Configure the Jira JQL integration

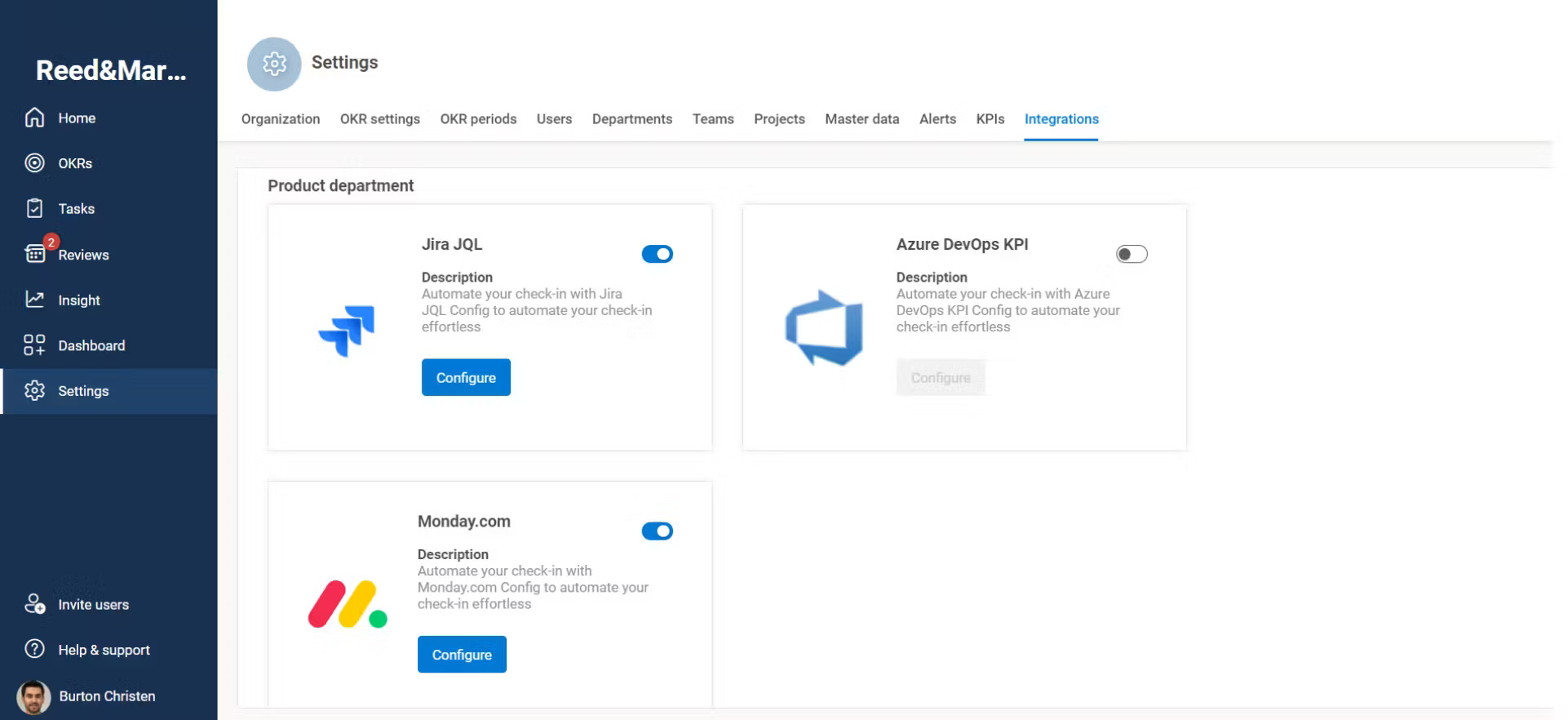(x=466, y=377)
